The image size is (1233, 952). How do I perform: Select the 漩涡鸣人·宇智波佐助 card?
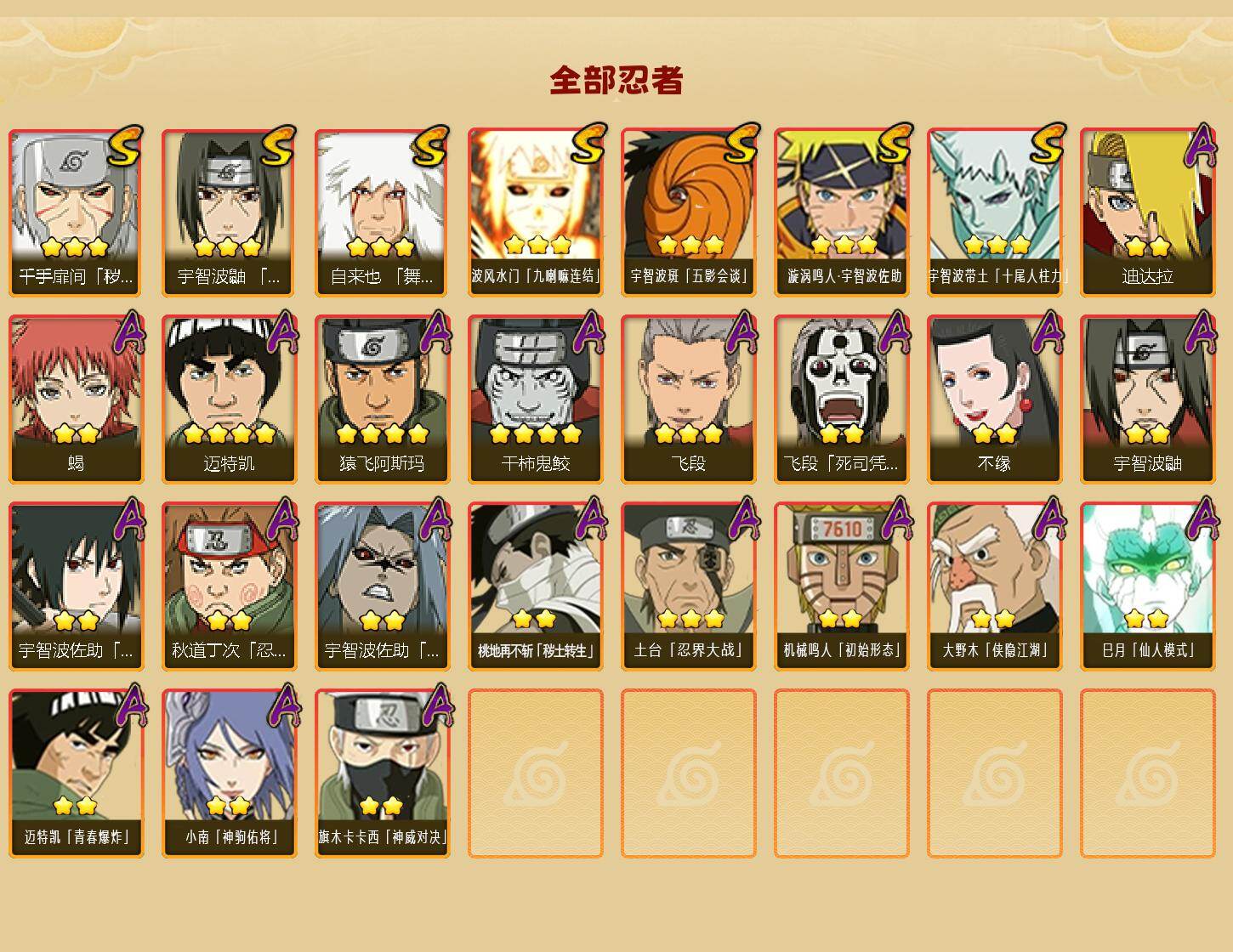click(841, 212)
